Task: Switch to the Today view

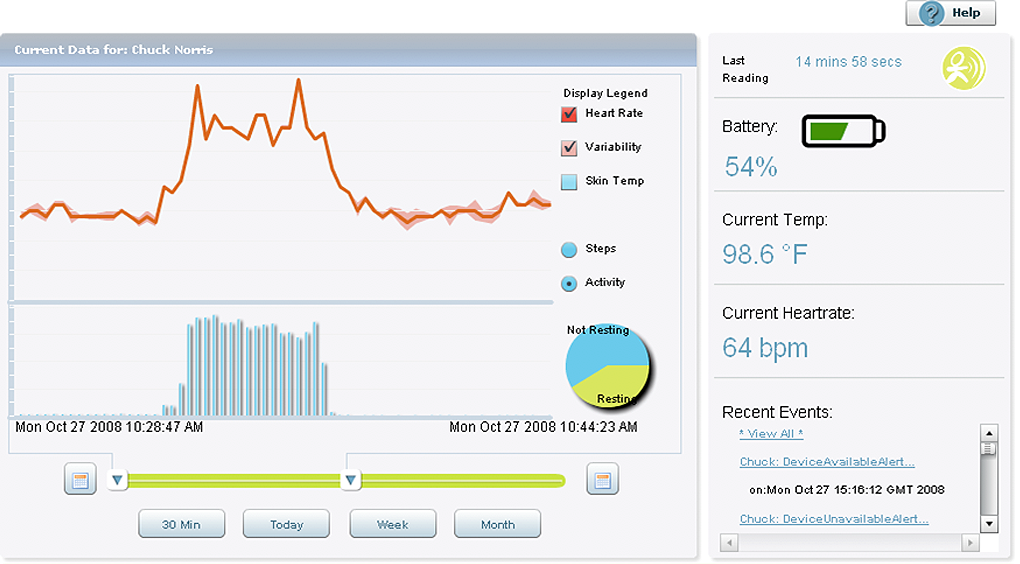Action: tap(286, 524)
